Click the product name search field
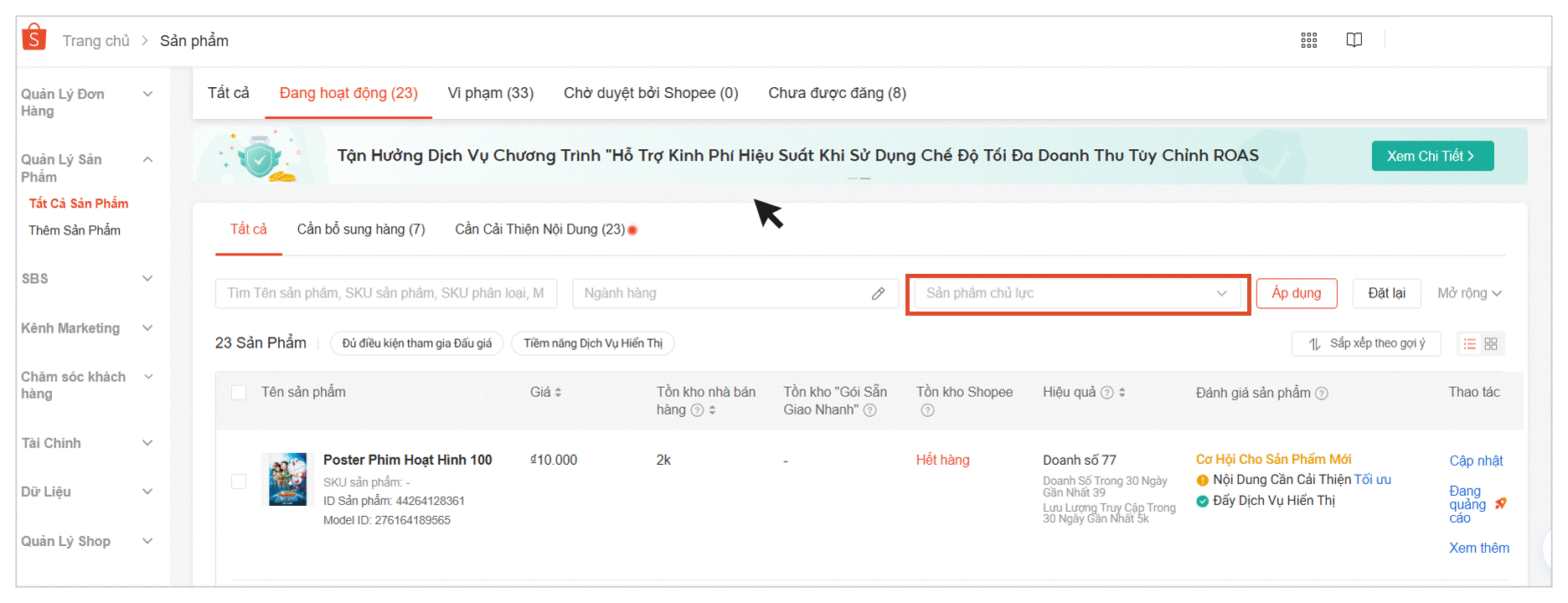 386,293
